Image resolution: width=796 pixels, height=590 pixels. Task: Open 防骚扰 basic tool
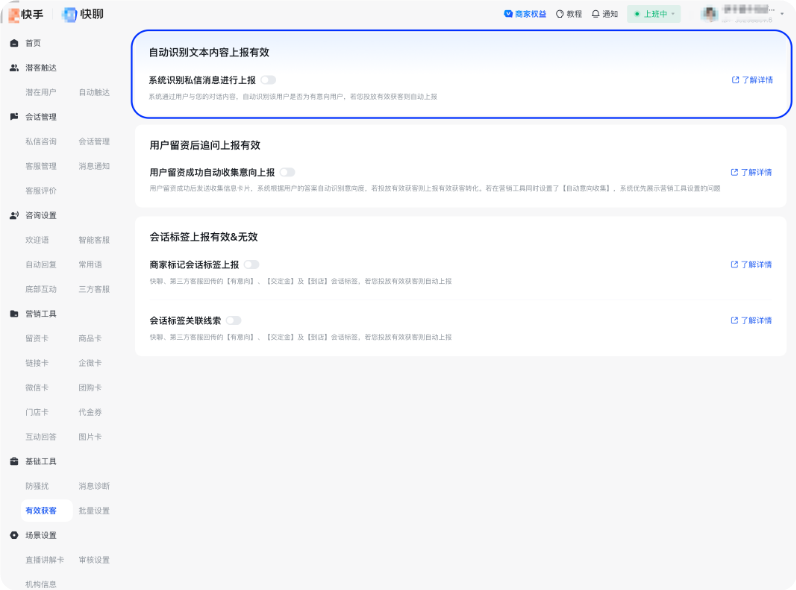coord(38,487)
